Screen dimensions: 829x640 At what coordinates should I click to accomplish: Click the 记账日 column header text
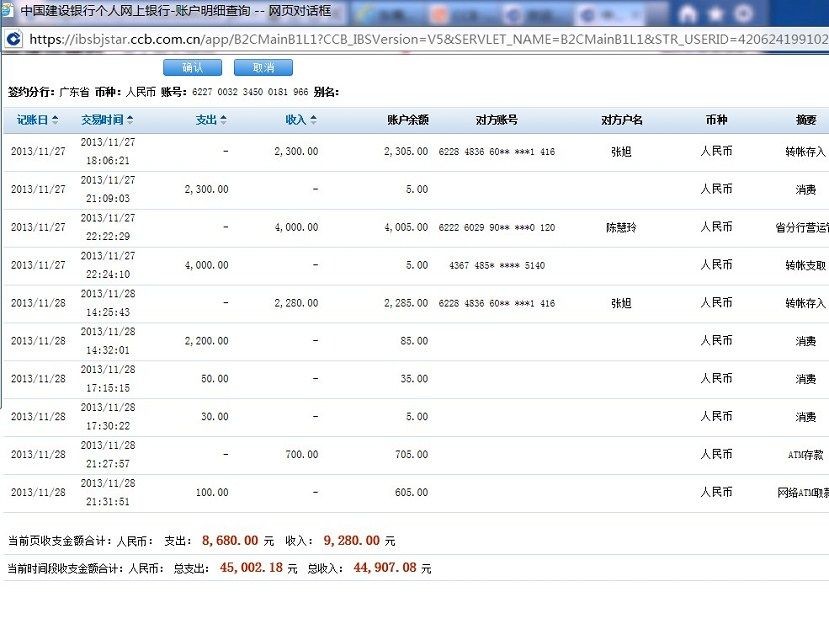pyautogui.click(x=32, y=120)
